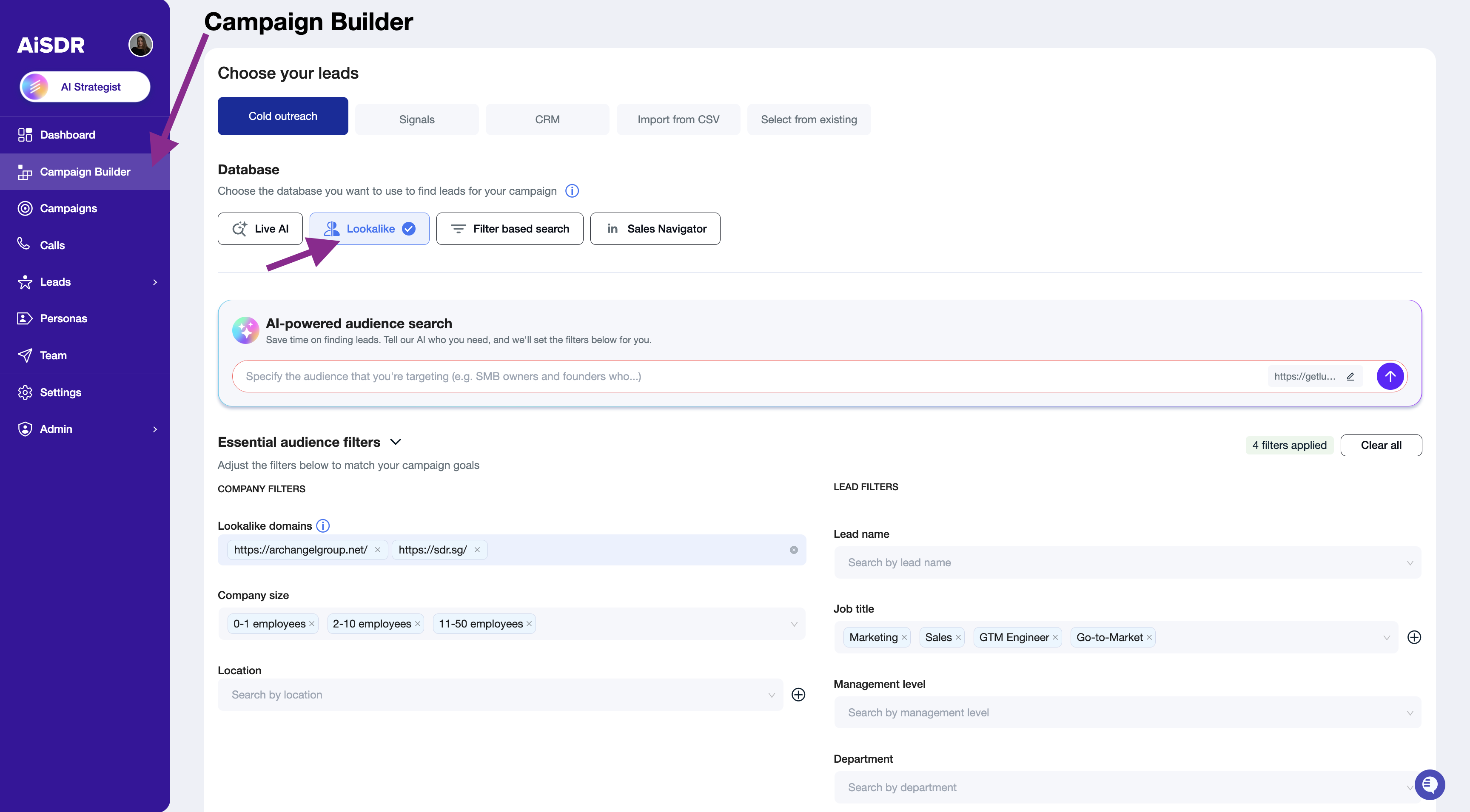The height and width of the screenshot is (812, 1470).
Task: Choose Filter based search database
Action: [510, 229]
